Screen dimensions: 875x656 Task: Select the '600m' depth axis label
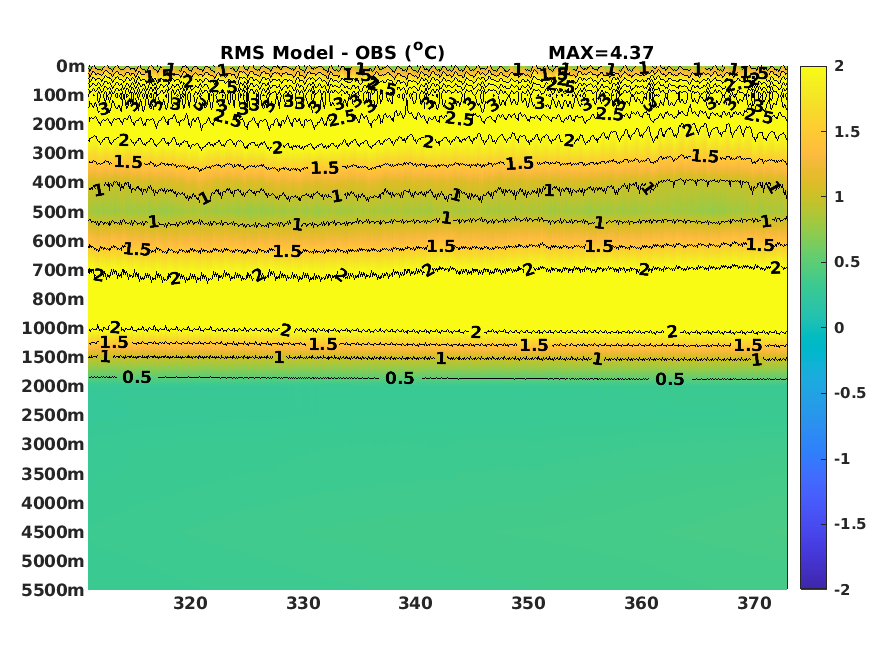[59, 242]
